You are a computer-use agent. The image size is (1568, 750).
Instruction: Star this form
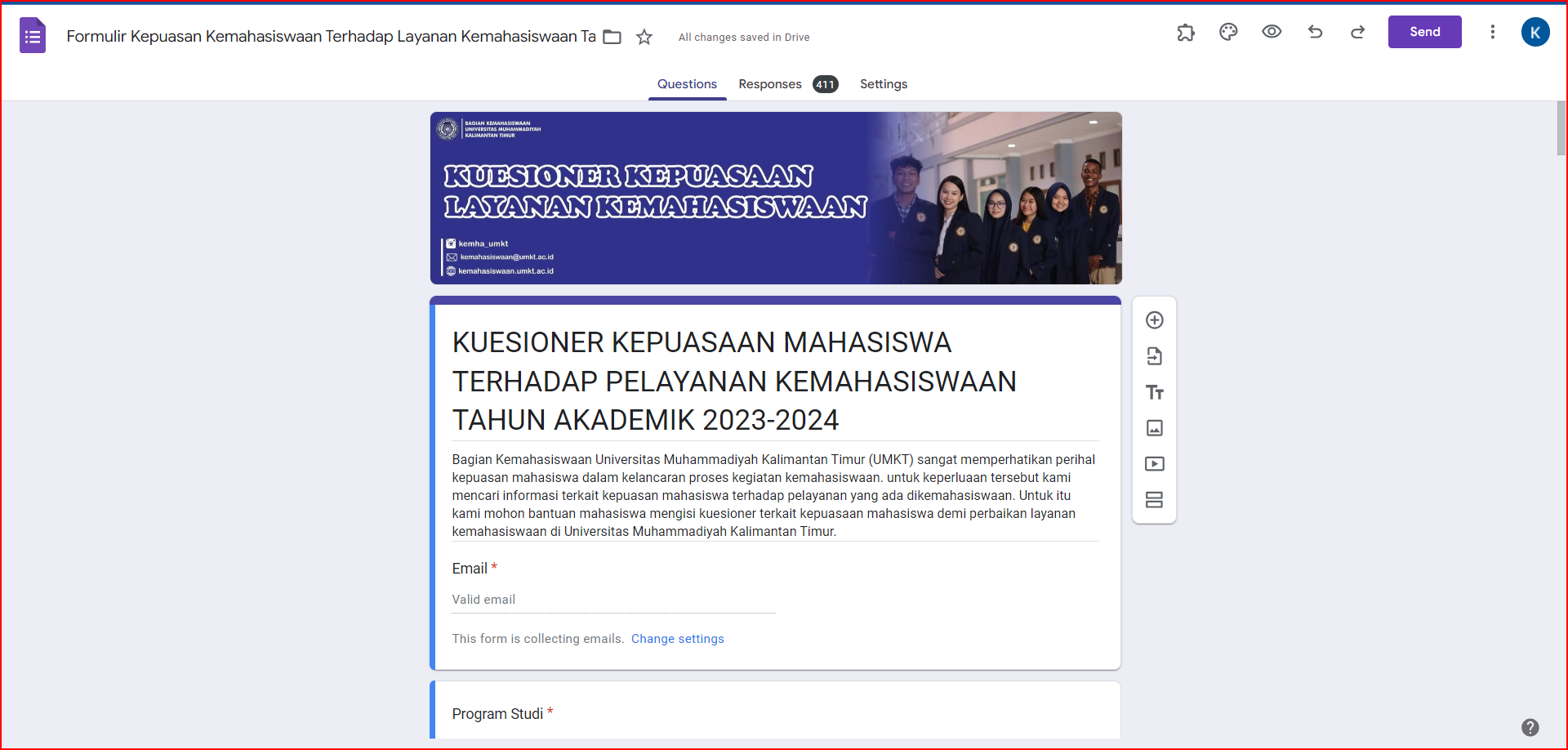644,37
